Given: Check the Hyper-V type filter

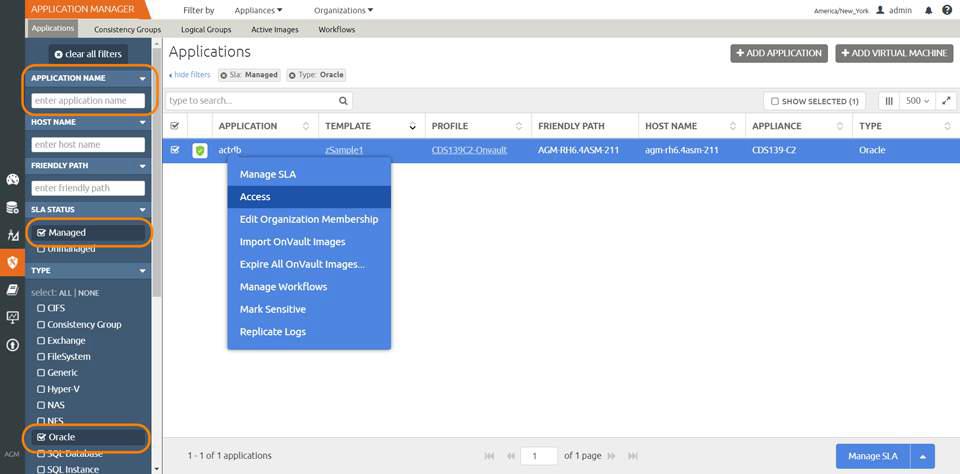Looking at the screenshot, I should [41, 389].
